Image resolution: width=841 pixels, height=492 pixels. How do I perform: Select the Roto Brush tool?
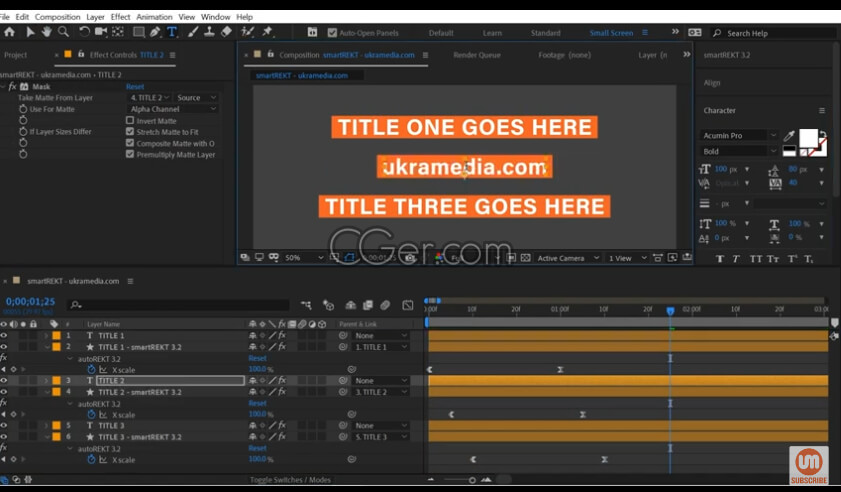247,32
